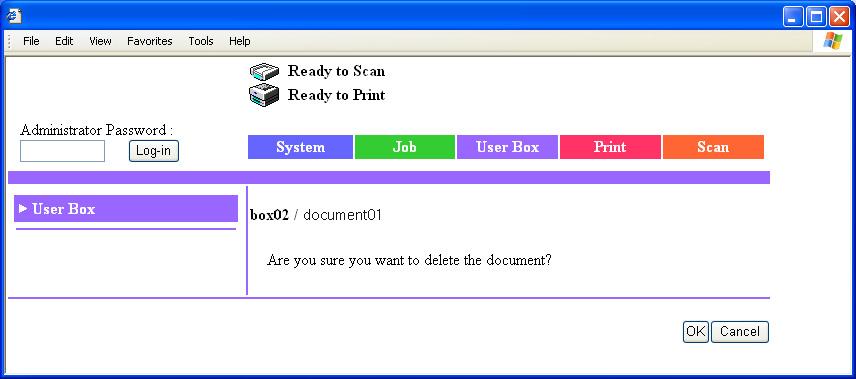Minimize the browser window

[x=793, y=17]
